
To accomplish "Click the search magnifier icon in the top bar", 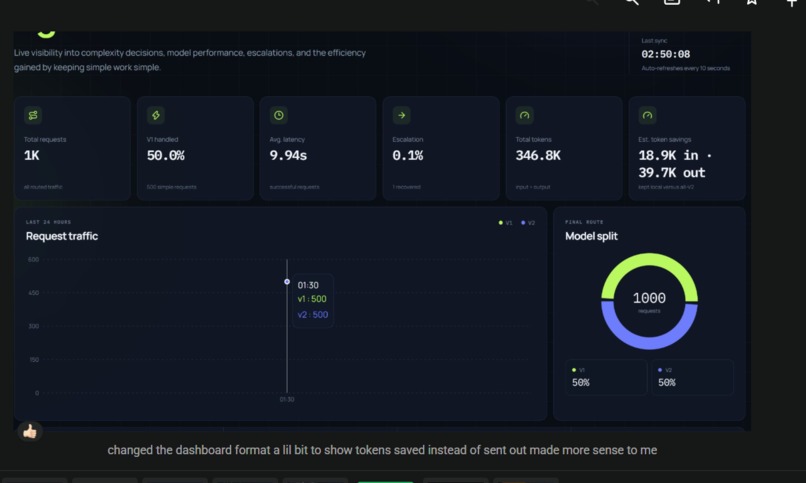I will 632,3.
